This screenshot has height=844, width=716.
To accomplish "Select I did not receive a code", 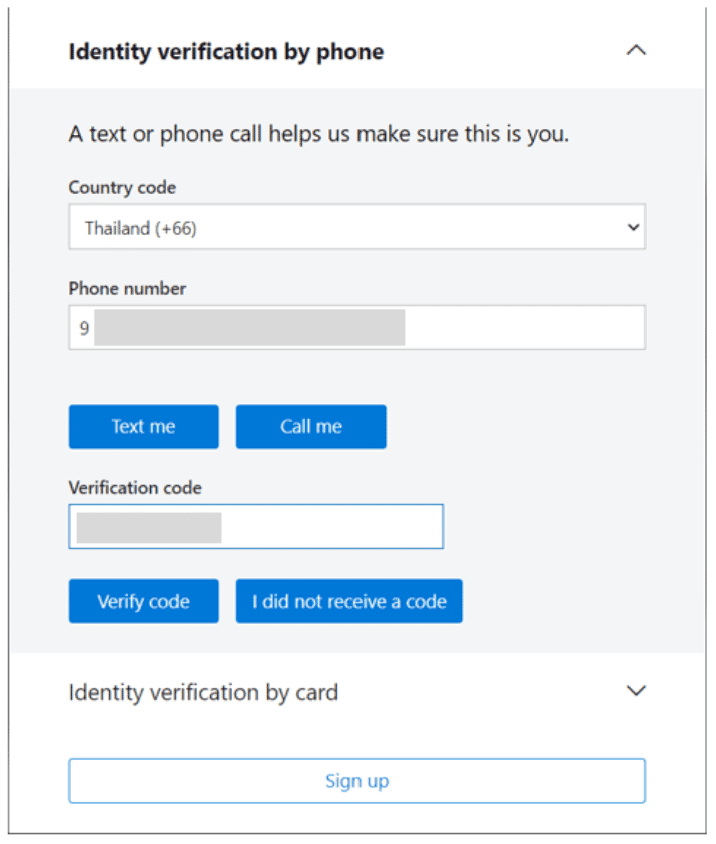I will (x=349, y=602).
